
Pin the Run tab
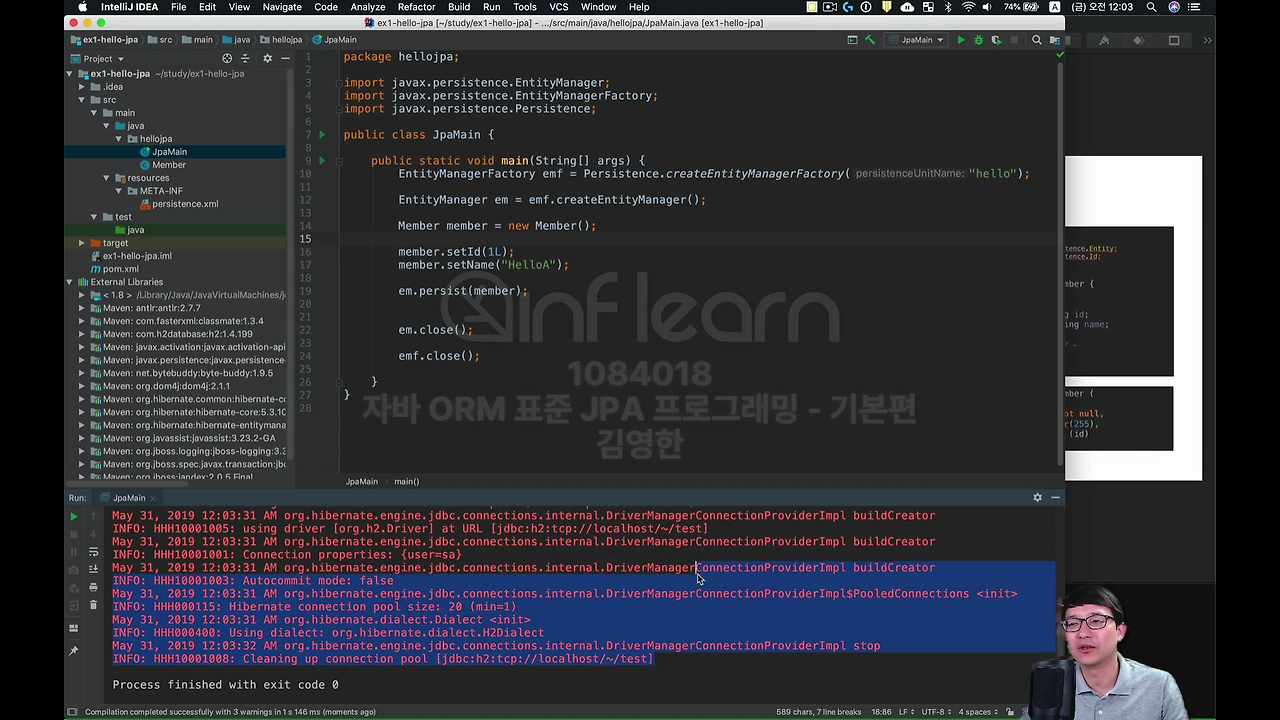tap(73, 651)
